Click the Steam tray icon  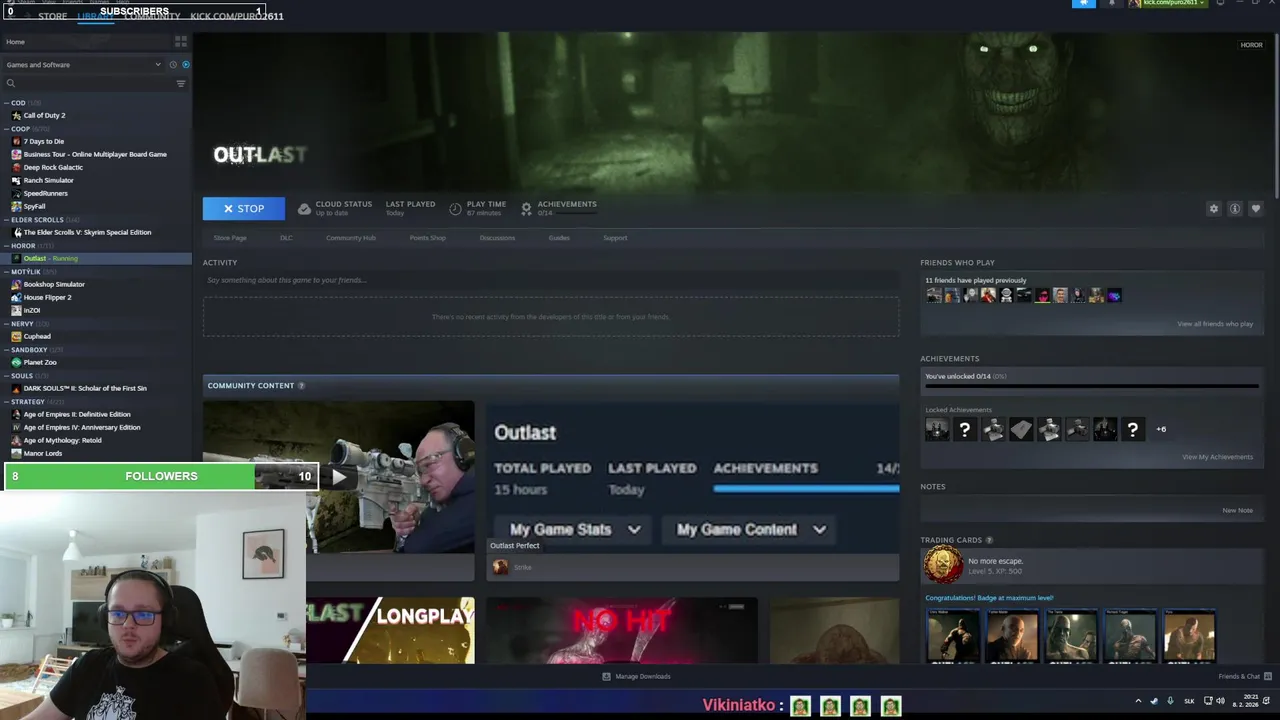click(1154, 701)
